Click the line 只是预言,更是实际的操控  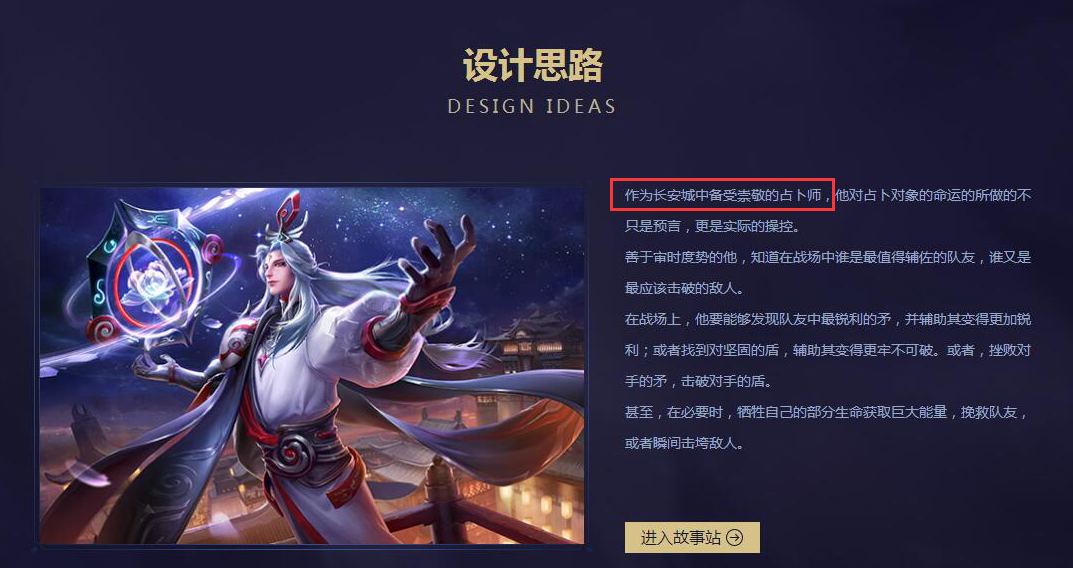[712, 226]
